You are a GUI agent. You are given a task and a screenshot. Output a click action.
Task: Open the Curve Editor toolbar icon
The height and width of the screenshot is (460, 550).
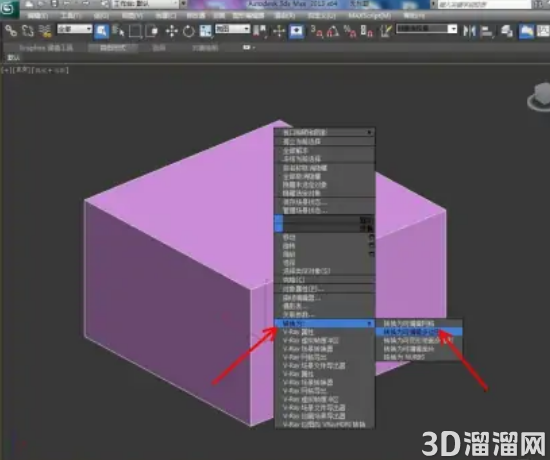click(542, 31)
